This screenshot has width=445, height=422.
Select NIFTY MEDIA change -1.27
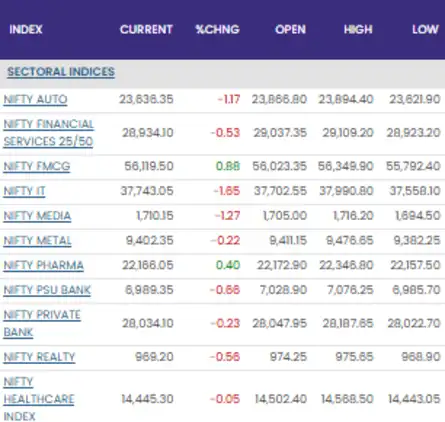(x=227, y=216)
